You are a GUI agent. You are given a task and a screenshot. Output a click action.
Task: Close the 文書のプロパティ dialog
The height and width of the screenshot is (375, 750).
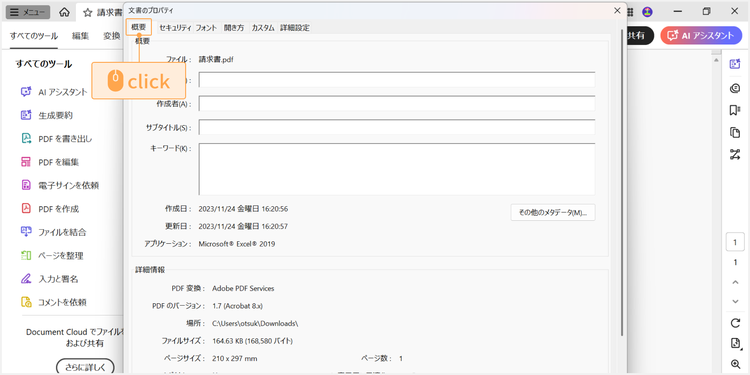pos(618,11)
